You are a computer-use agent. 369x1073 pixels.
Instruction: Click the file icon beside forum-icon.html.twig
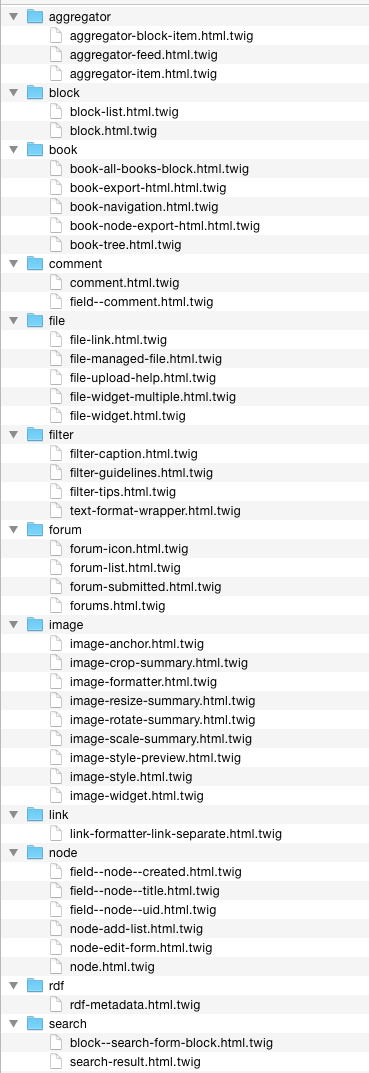pos(57,548)
